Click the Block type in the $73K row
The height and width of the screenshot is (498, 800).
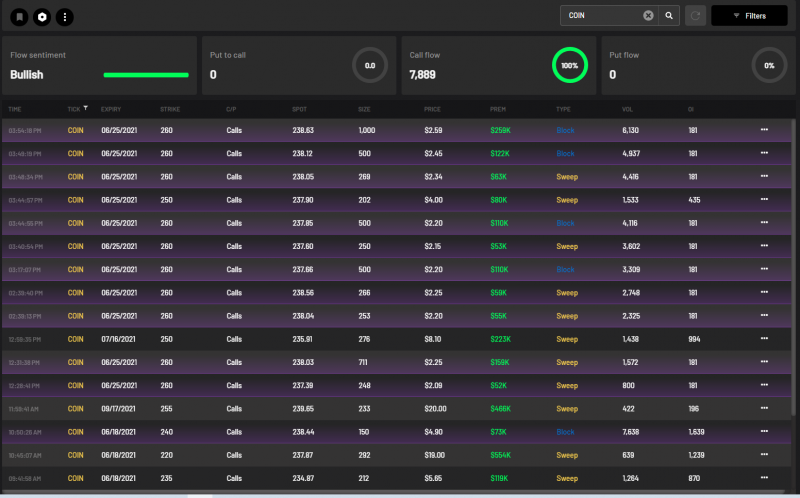point(565,432)
